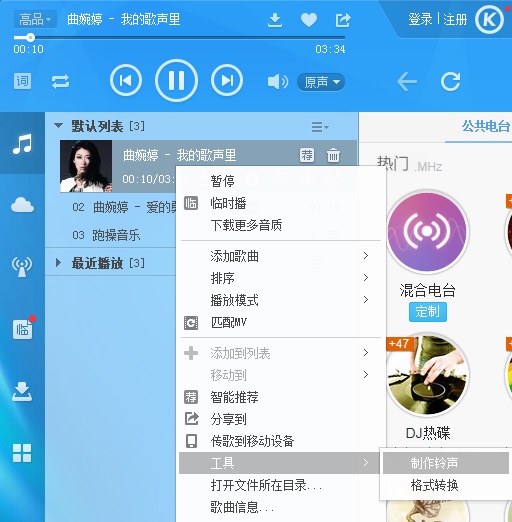Image resolution: width=512 pixels, height=522 pixels.
Task: Delete the playing song with trash icon
Action: point(333,155)
